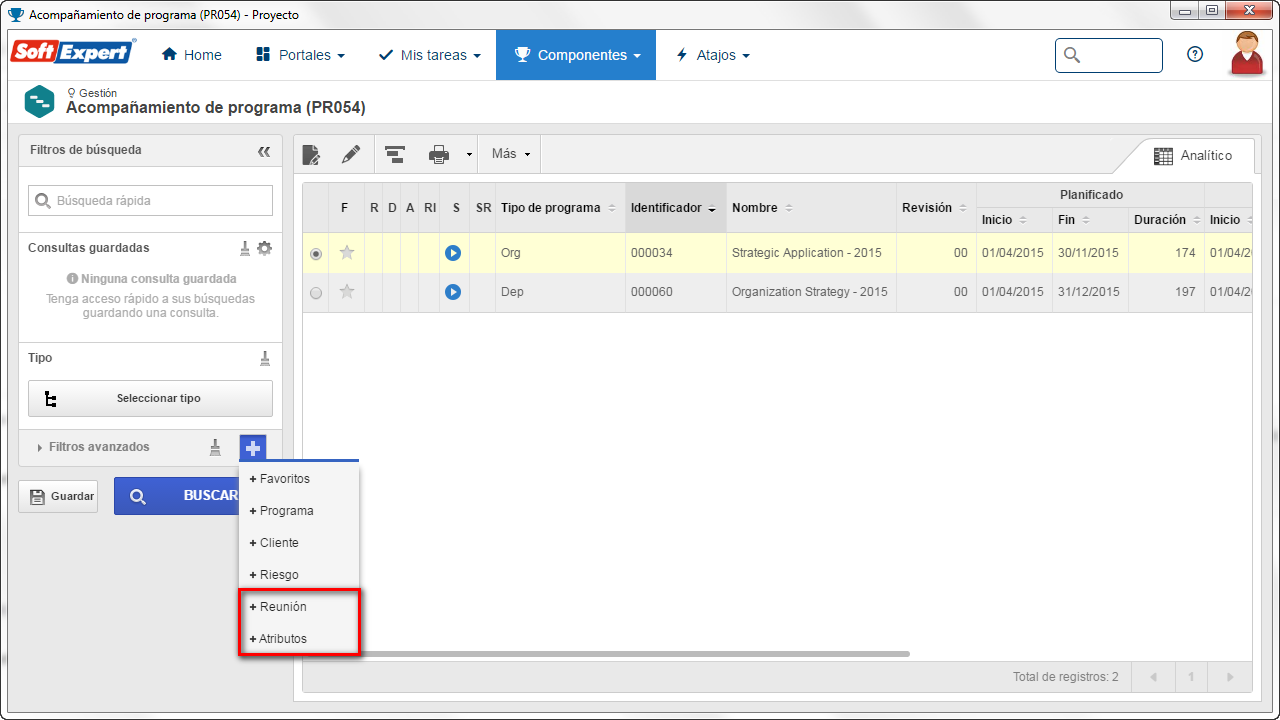
Task: Click page number 1 button
Action: (1191, 677)
